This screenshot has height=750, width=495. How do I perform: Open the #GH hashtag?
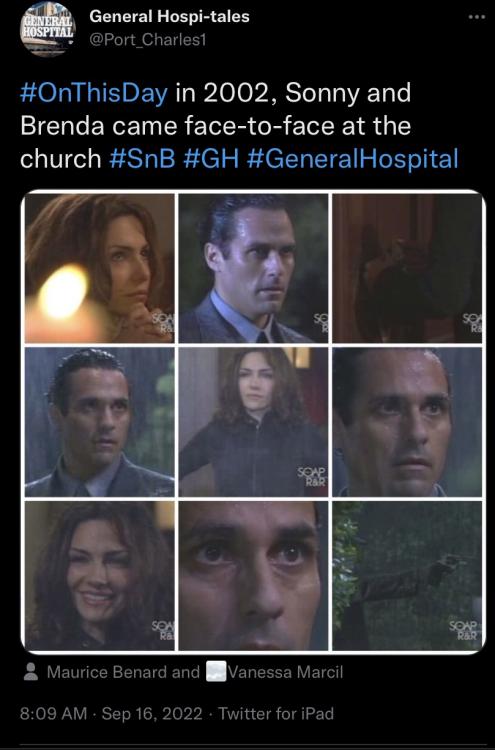[x=211, y=159]
